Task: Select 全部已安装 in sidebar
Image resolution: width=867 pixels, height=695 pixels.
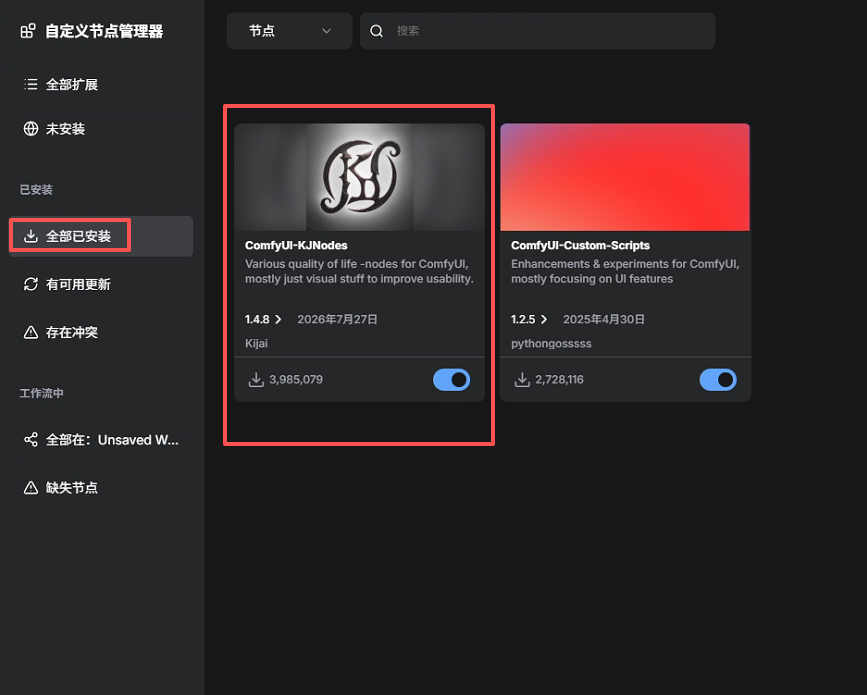Action: click(x=101, y=236)
